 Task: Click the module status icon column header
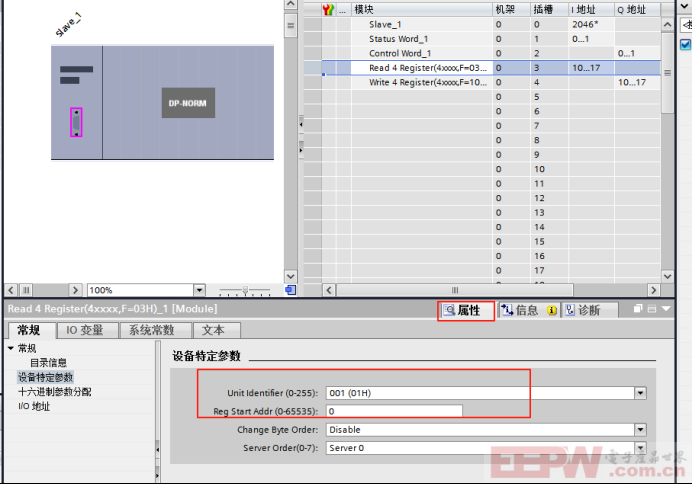click(x=328, y=9)
